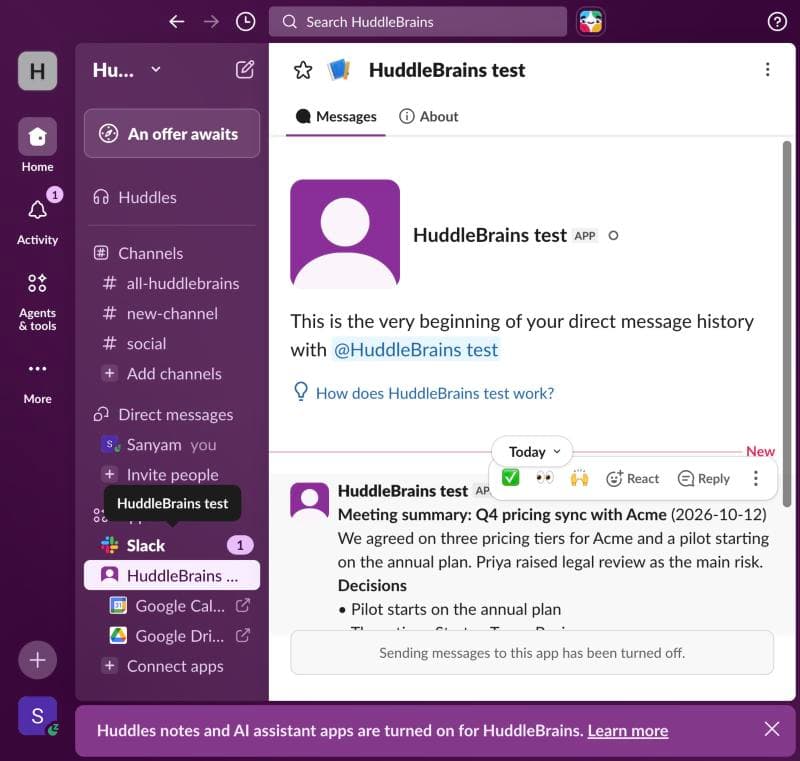This screenshot has height=761, width=800.
Task: Expand the Today date dropdown
Action: coord(532,451)
